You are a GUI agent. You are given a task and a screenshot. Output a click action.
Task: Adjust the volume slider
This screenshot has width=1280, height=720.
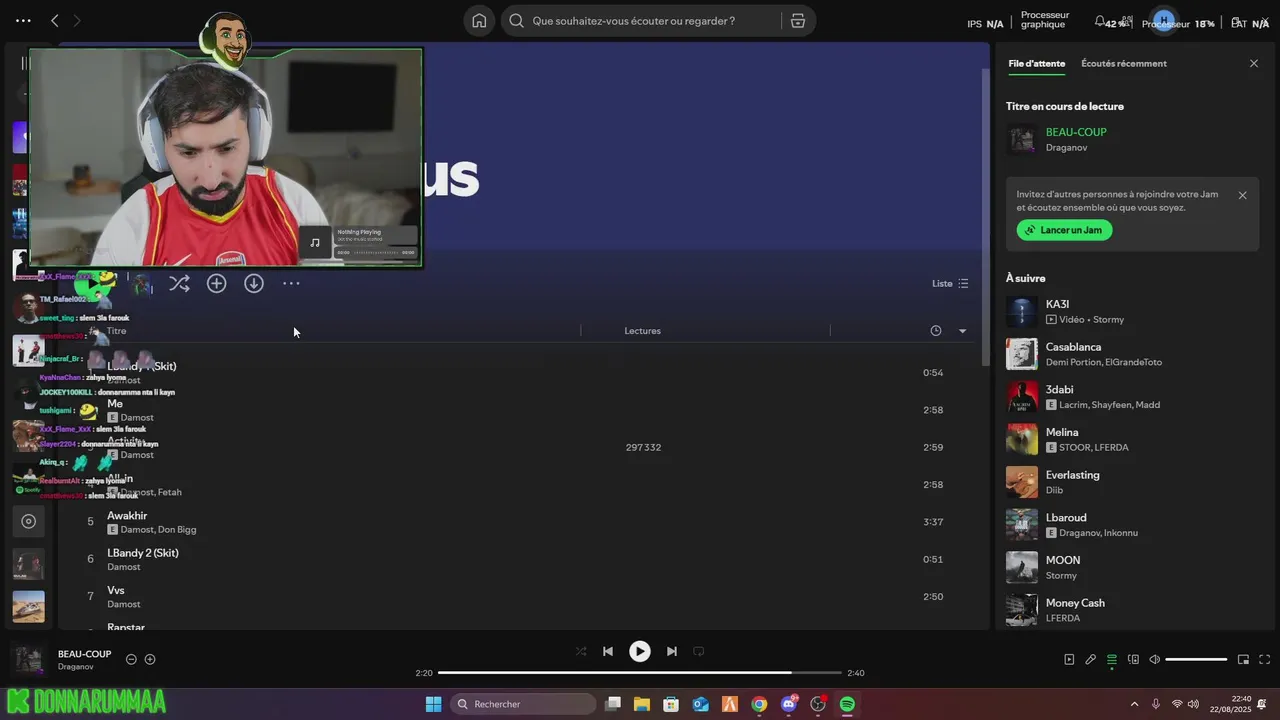coord(1196,660)
